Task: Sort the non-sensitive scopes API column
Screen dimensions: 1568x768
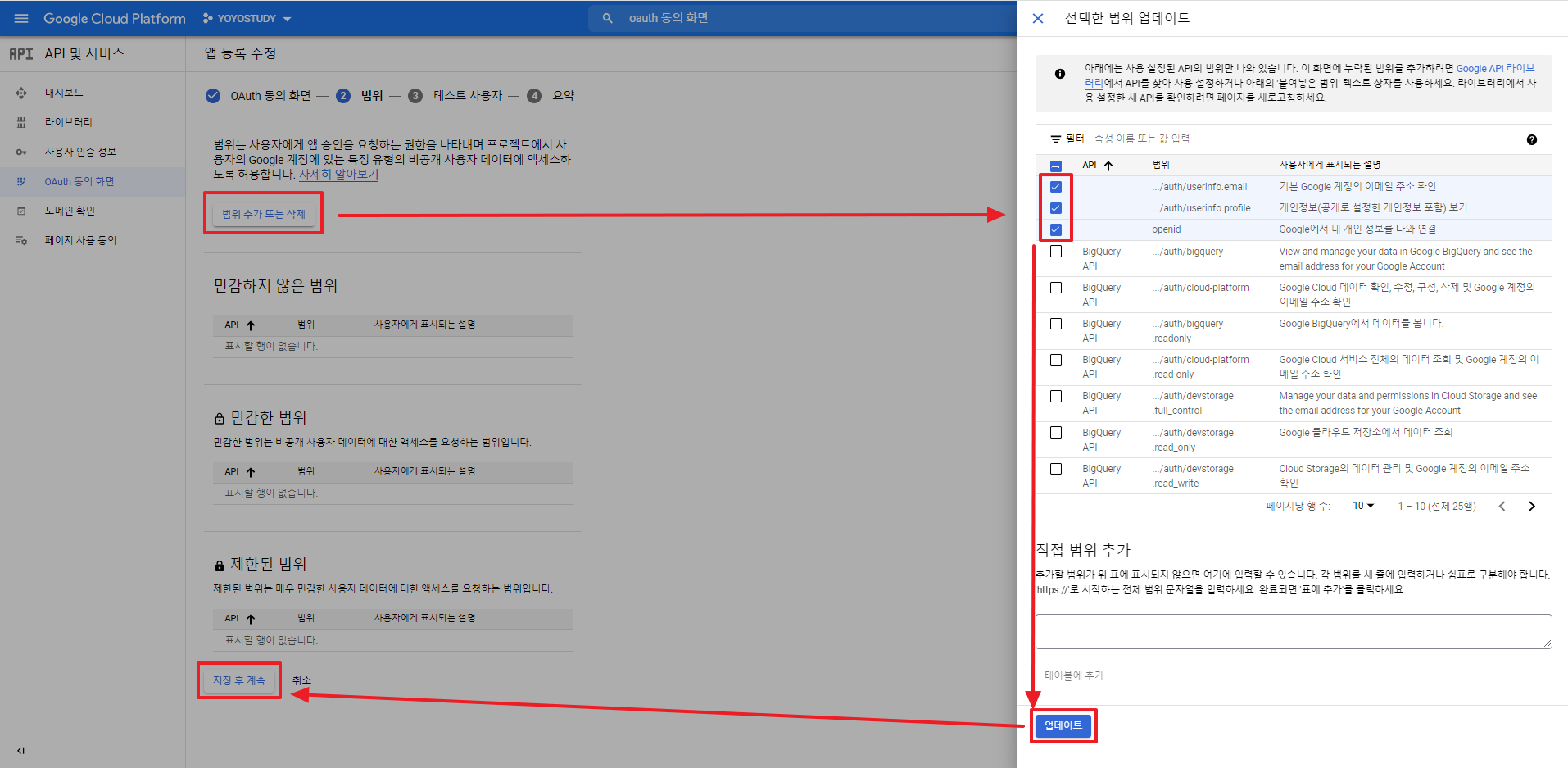Action: (240, 325)
